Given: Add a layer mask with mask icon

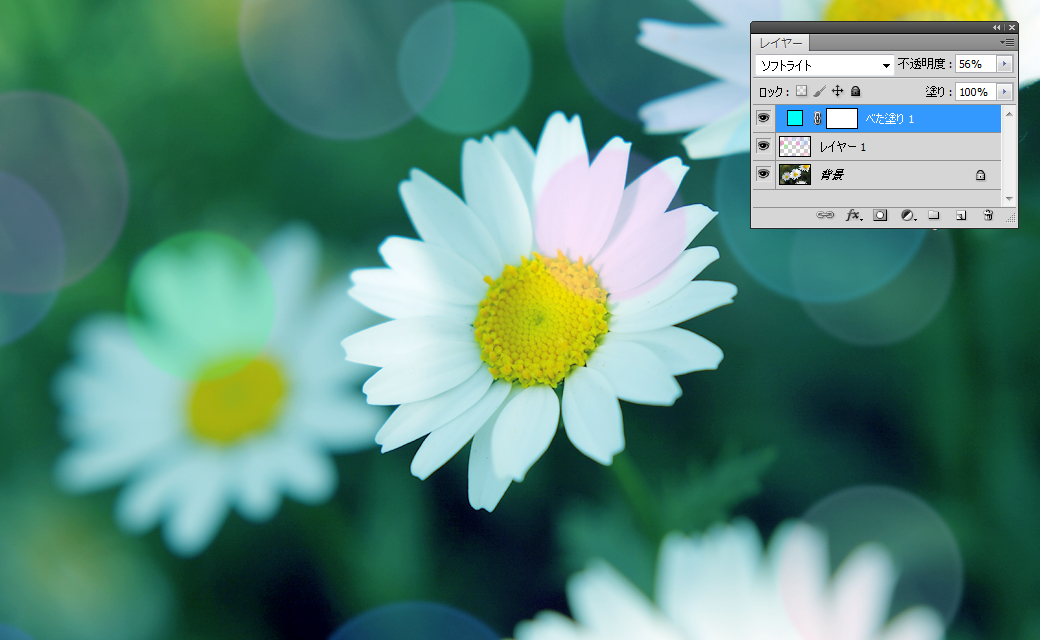Looking at the screenshot, I should (x=880, y=215).
